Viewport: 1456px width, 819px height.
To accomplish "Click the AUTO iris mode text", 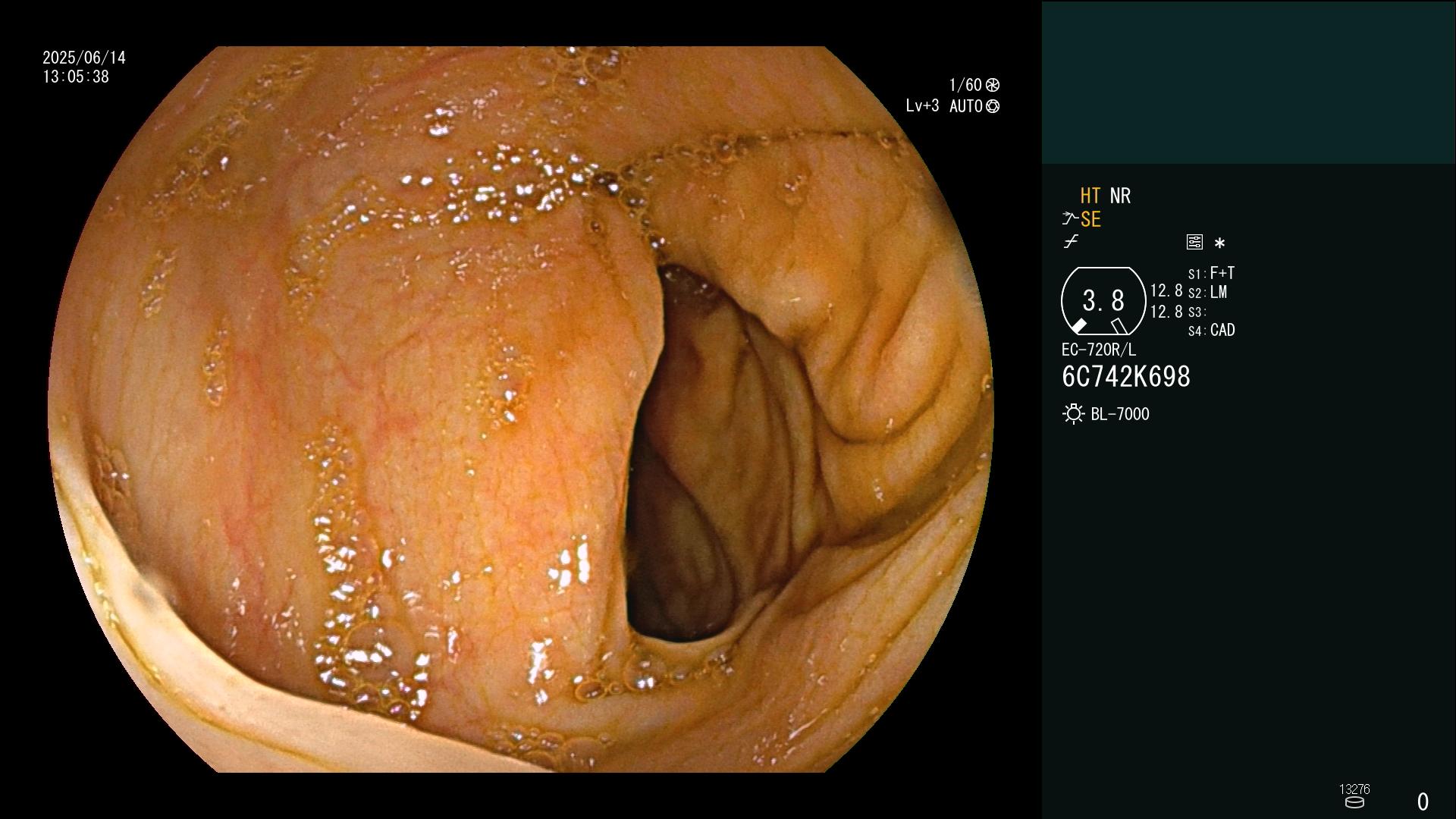I will pyautogui.click(x=966, y=106).
